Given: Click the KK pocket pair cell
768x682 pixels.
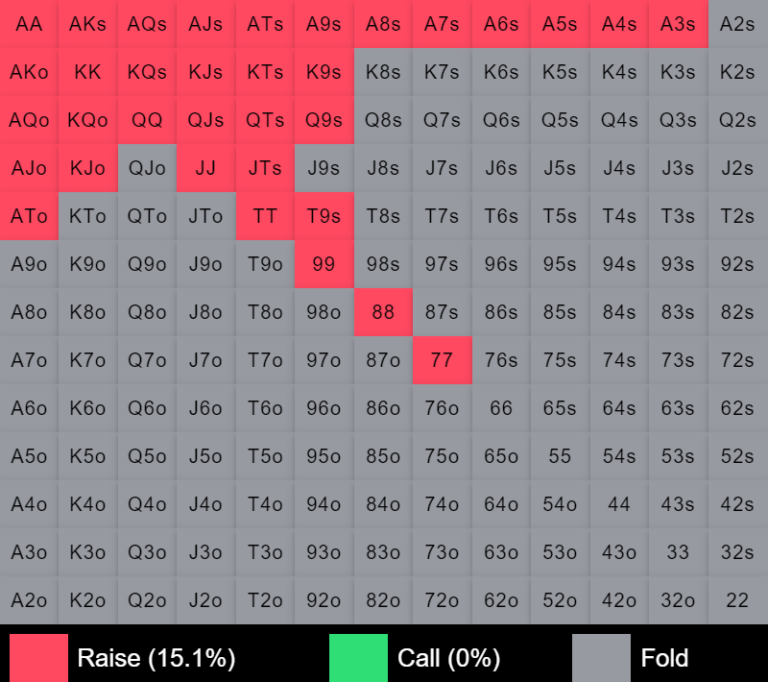Looking at the screenshot, I should click(x=88, y=72).
